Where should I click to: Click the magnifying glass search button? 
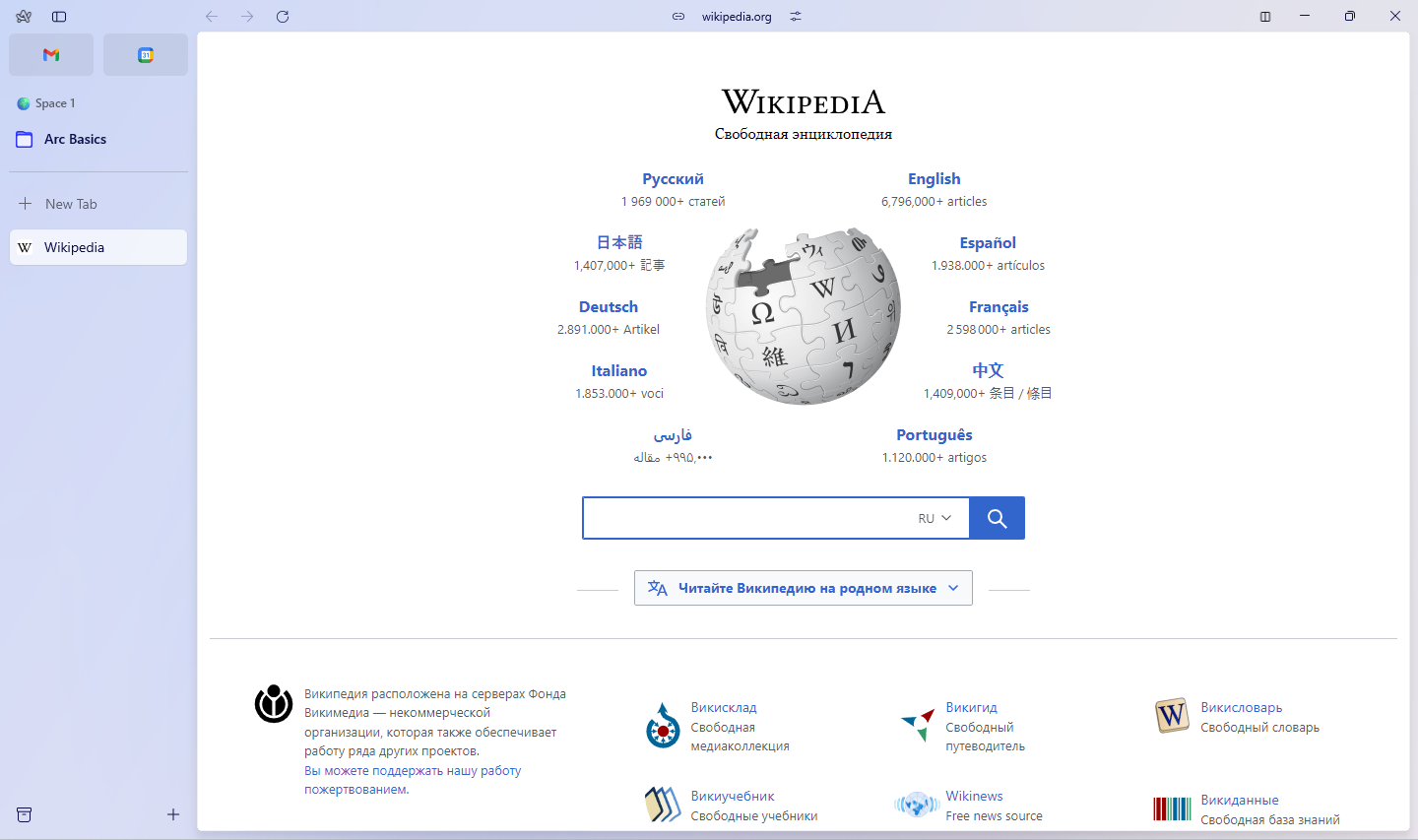[996, 517]
